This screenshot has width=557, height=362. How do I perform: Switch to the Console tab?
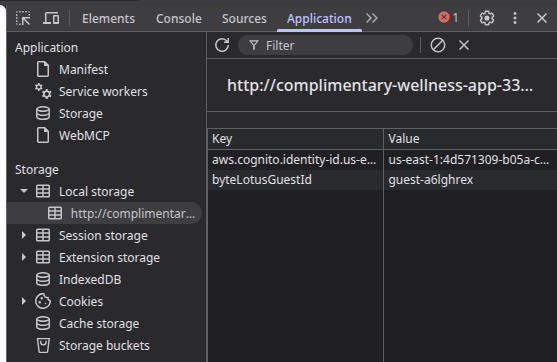[179, 18]
